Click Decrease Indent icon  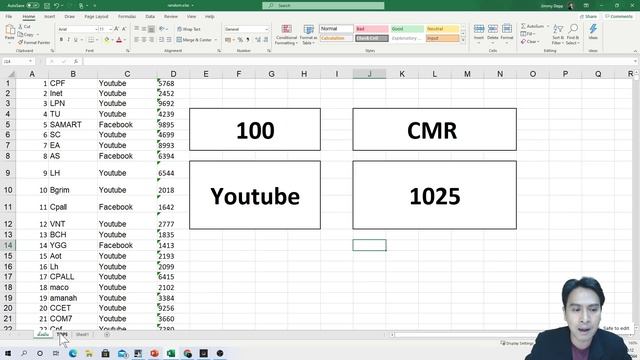(x=162, y=40)
